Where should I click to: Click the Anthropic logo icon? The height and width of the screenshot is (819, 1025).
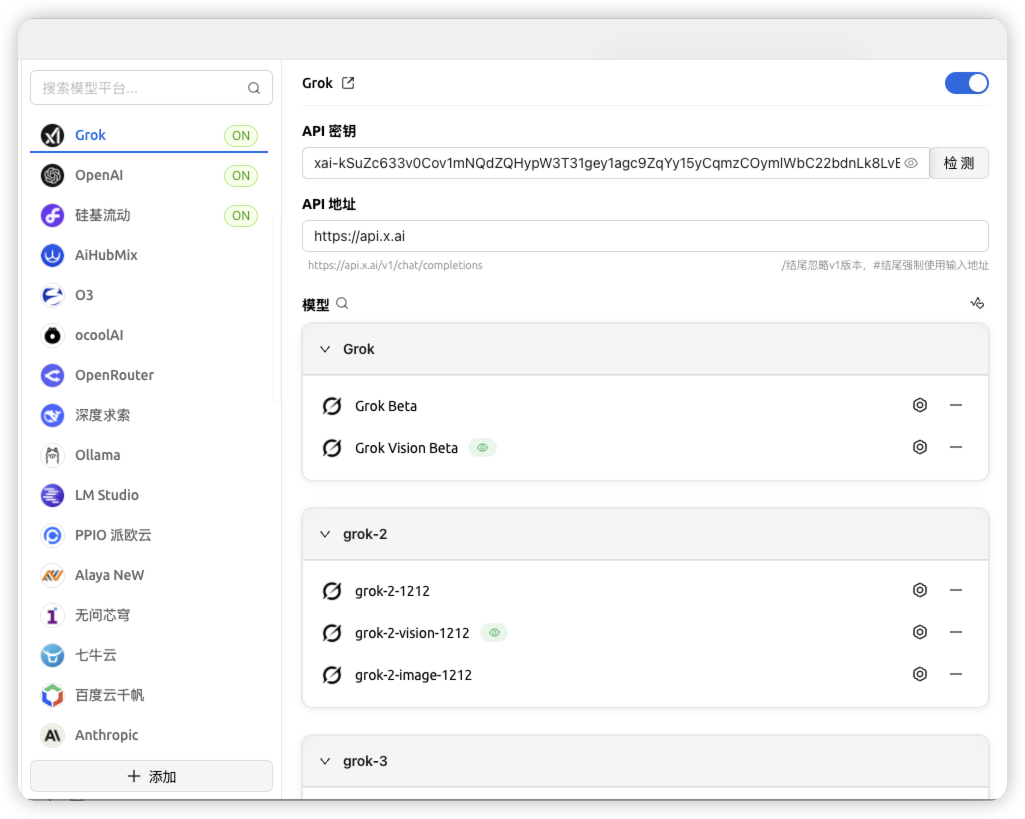pyautogui.click(x=52, y=735)
